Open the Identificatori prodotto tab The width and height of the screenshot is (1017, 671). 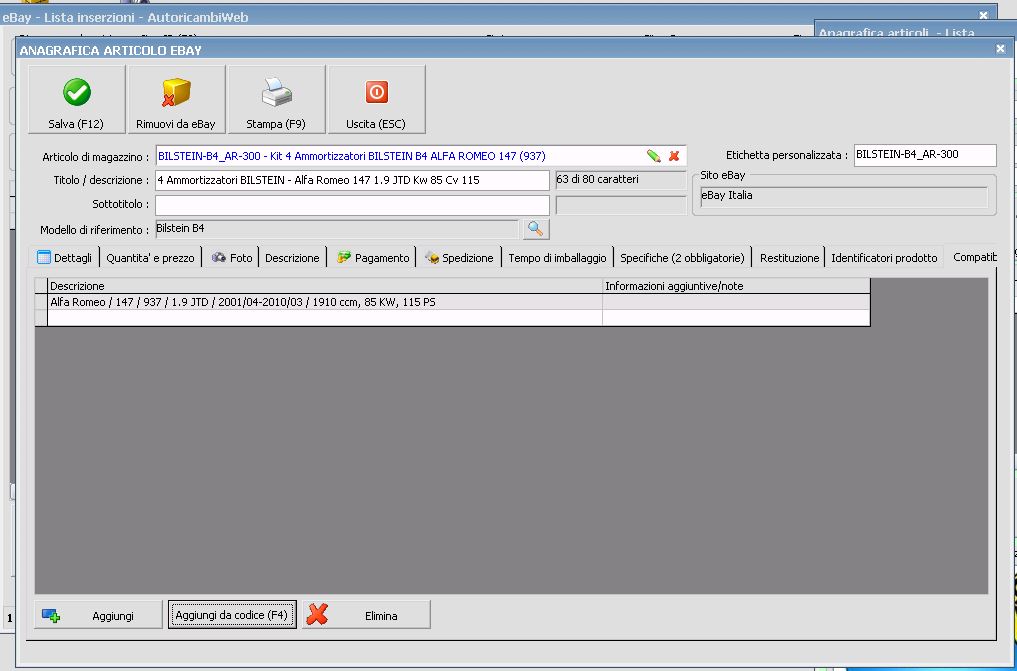click(x=884, y=257)
